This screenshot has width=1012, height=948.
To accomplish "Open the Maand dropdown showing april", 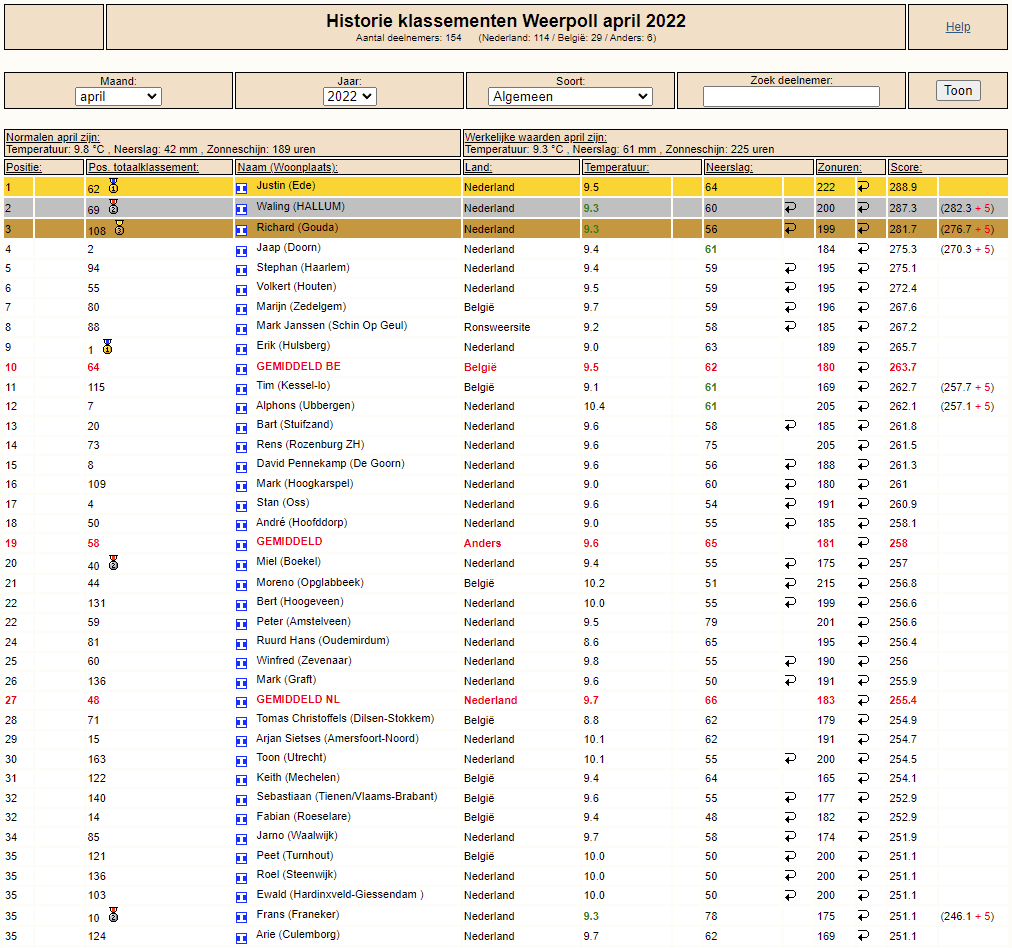I will click(118, 97).
